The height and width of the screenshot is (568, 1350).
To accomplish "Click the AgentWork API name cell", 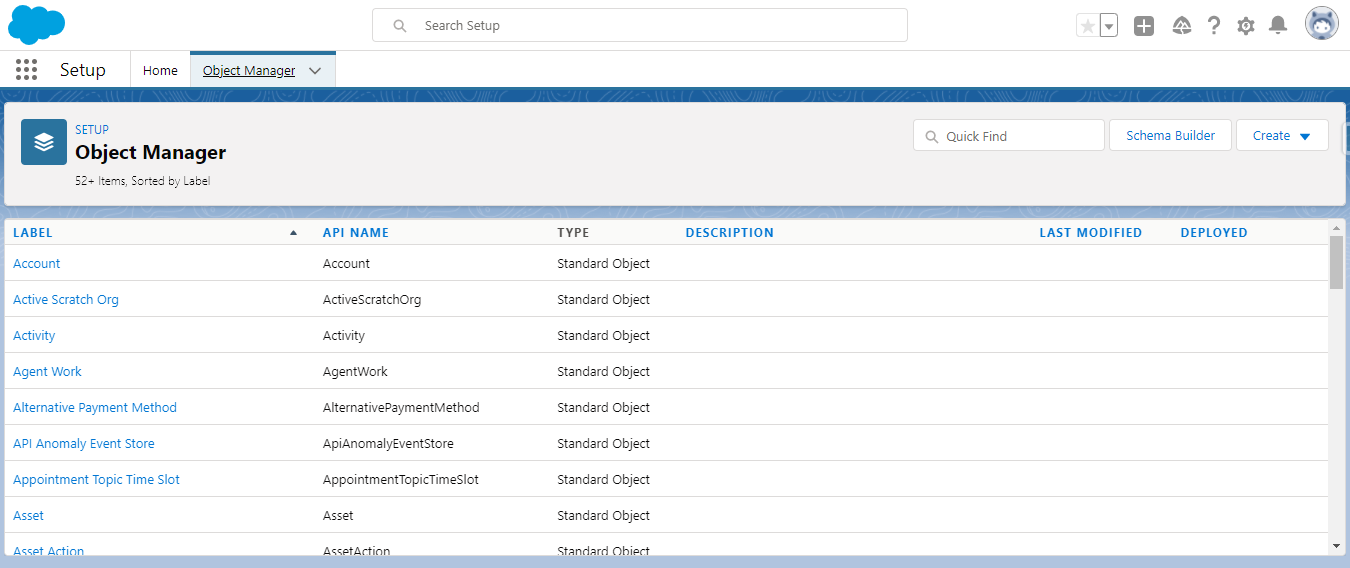I will (355, 371).
